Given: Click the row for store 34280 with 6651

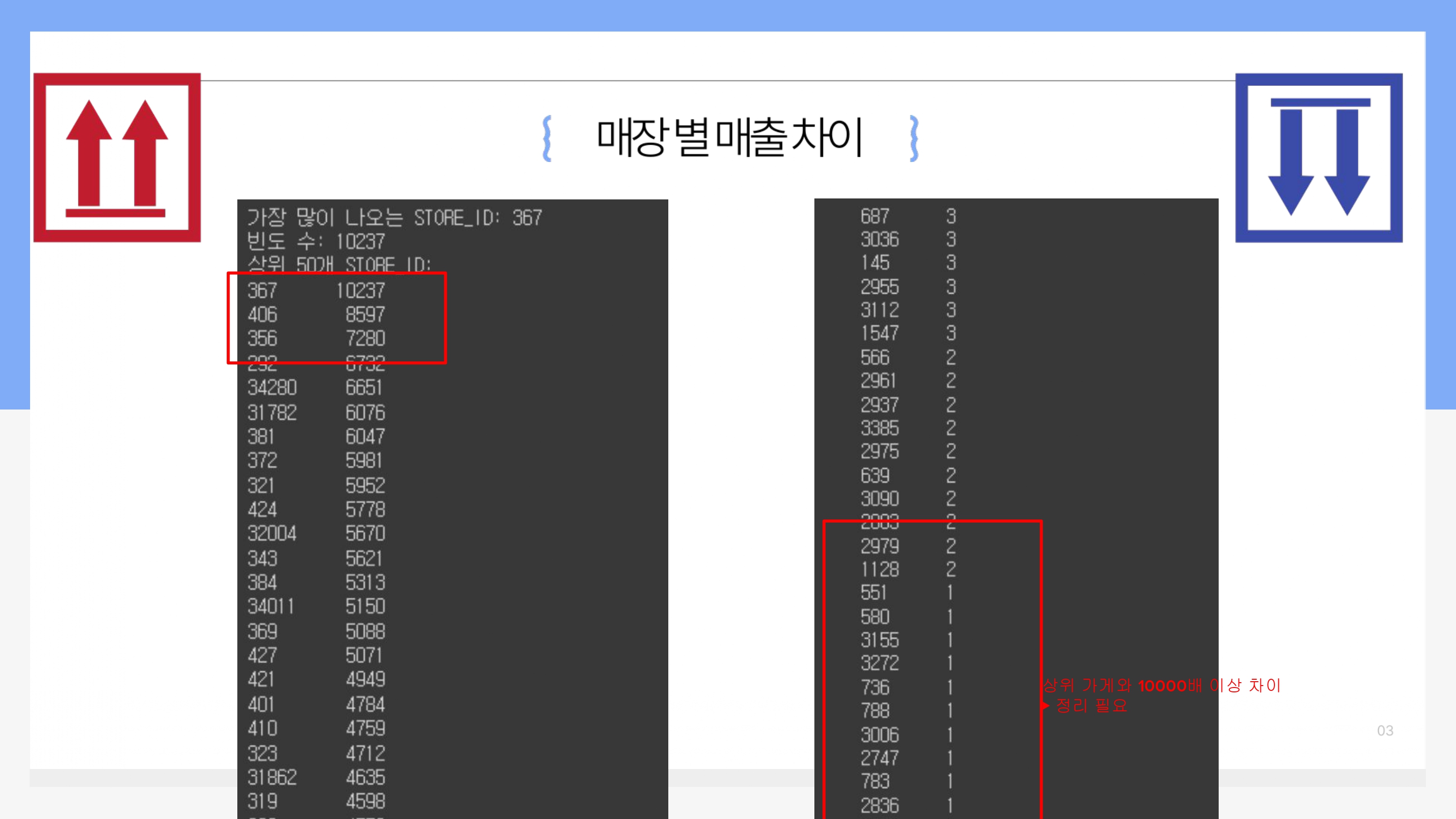Looking at the screenshot, I should pos(316,388).
